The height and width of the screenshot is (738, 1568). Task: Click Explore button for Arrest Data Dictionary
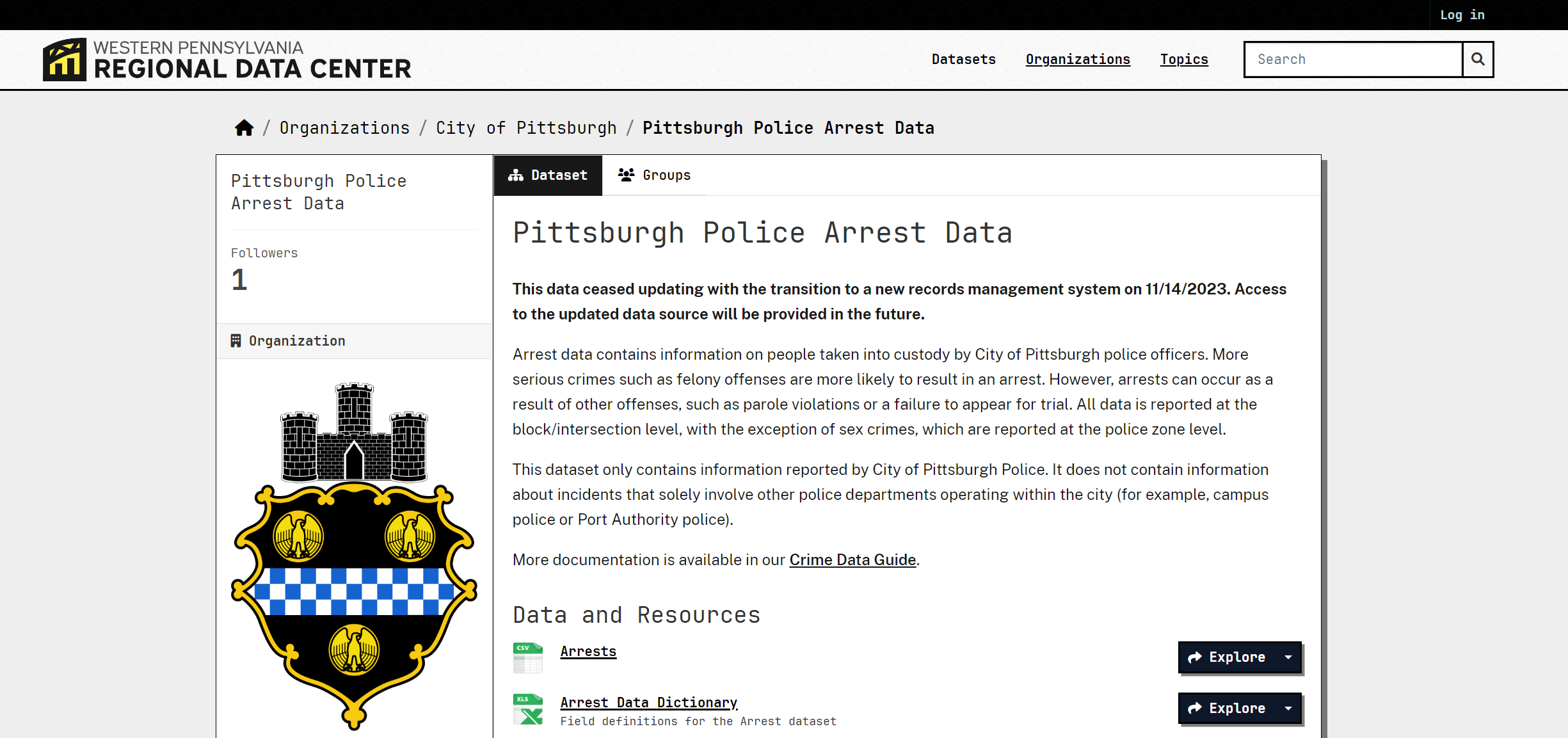[x=1227, y=709]
